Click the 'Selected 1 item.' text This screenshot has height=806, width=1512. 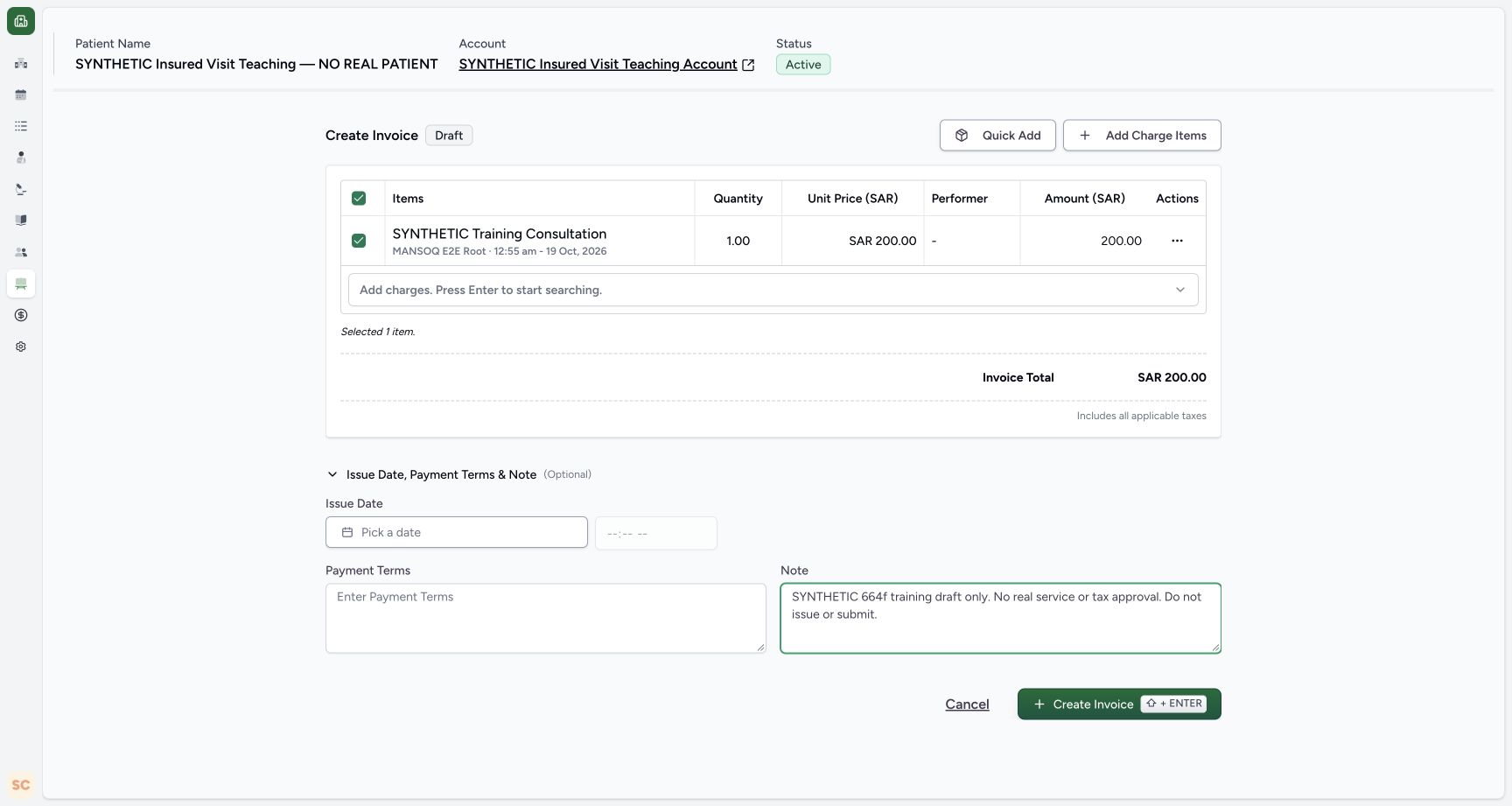click(x=378, y=332)
